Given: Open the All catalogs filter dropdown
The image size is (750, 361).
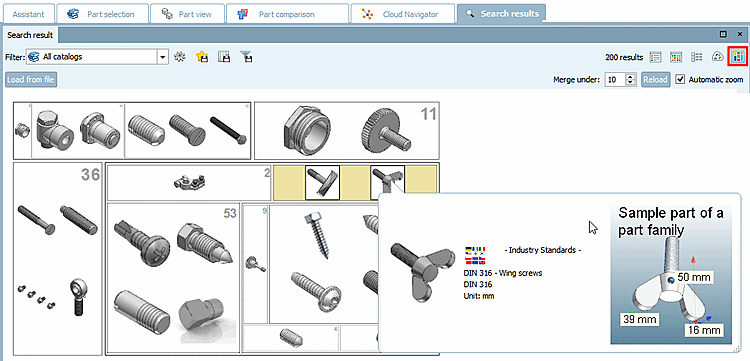Looking at the screenshot, I should tap(163, 57).
